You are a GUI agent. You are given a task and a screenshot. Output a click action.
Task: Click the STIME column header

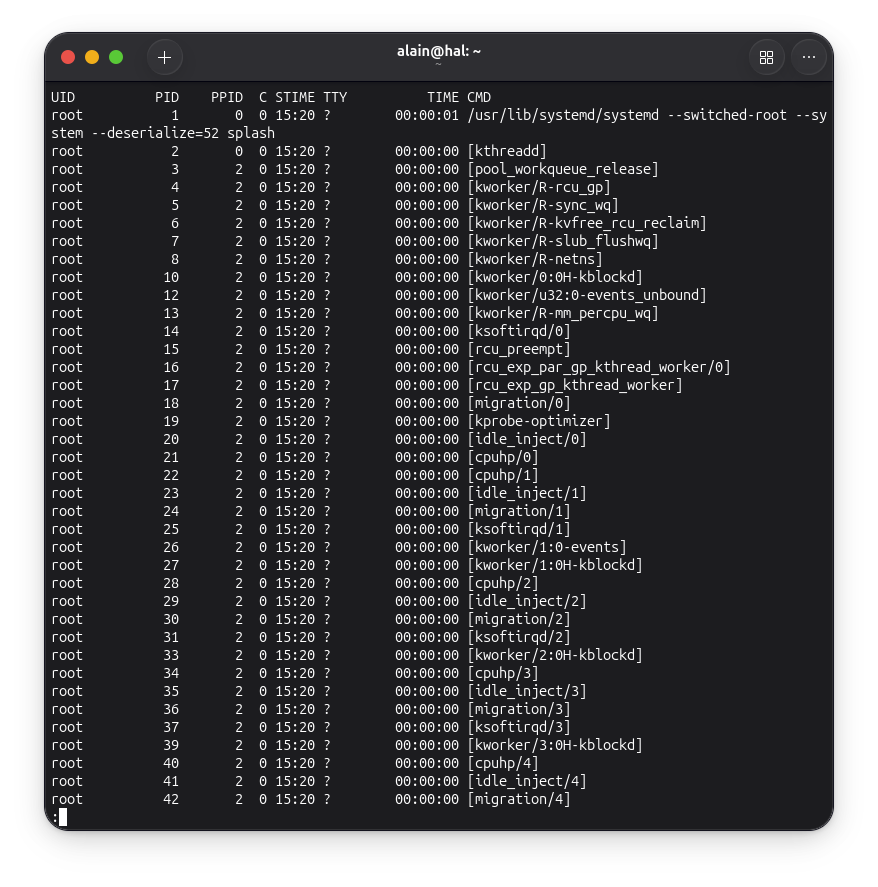click(295, 97)
